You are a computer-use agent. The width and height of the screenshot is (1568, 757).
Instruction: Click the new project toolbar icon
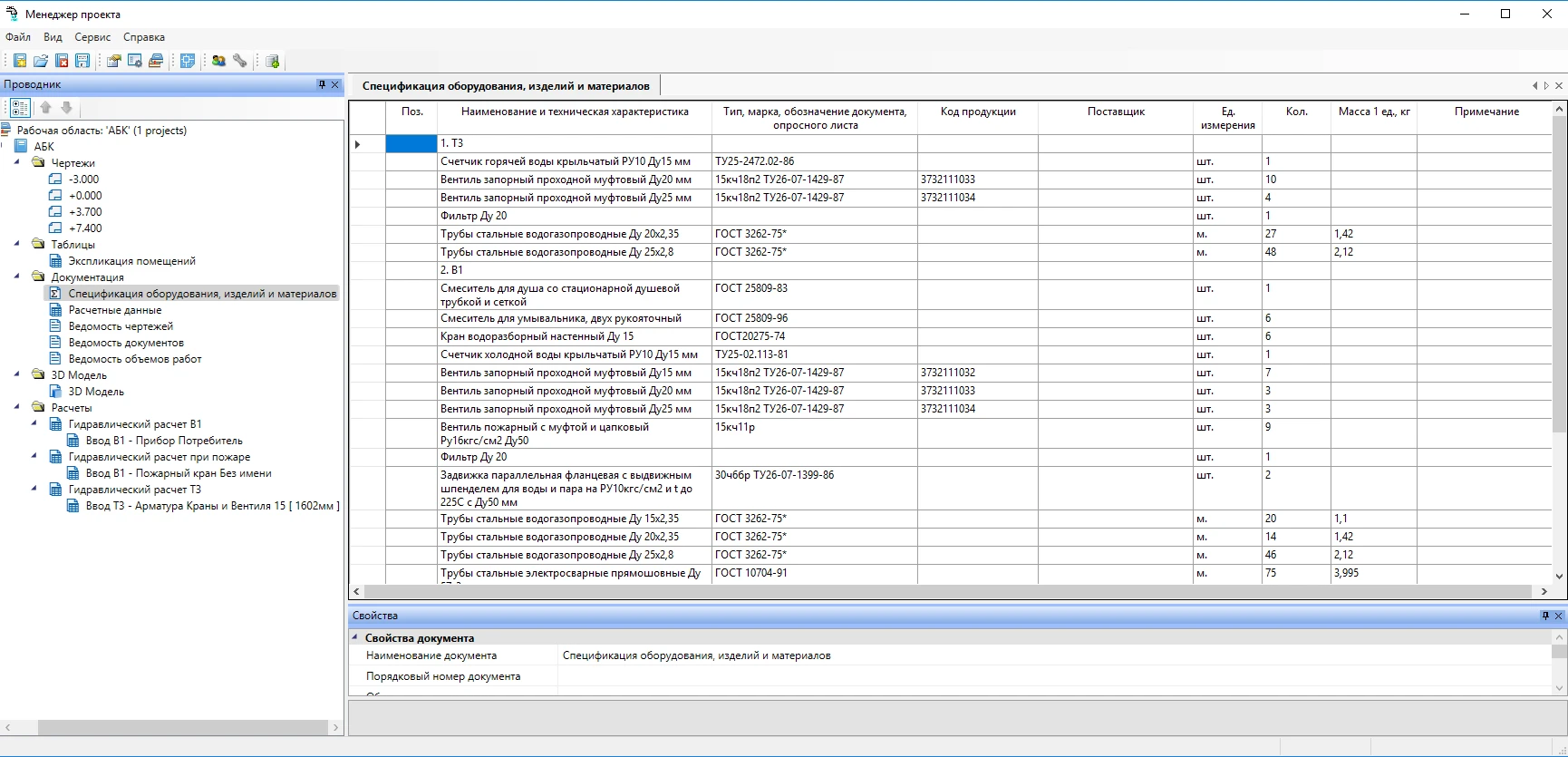coord(20,61)
